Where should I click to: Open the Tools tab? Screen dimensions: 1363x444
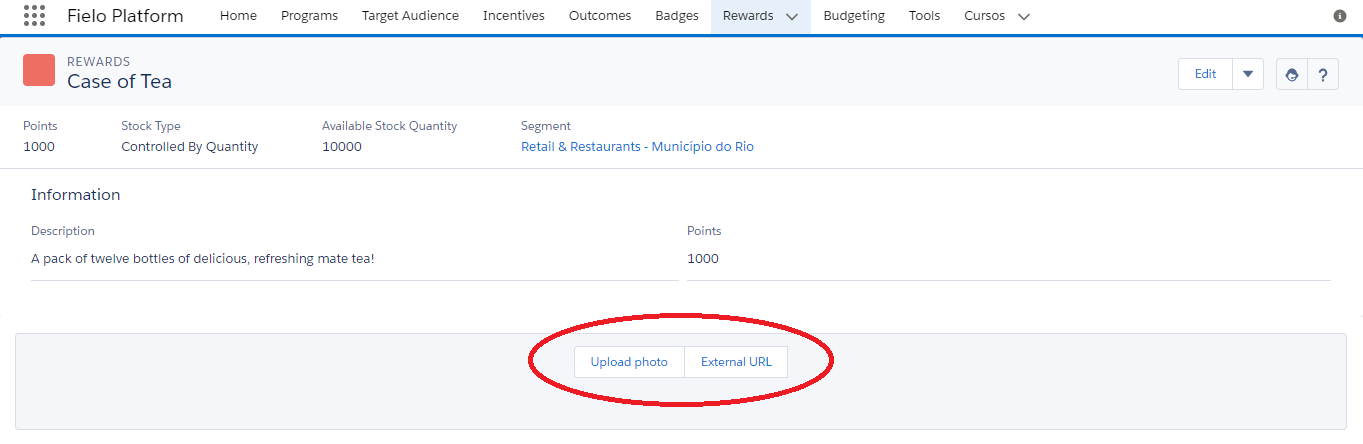click(x=924, y=16)
